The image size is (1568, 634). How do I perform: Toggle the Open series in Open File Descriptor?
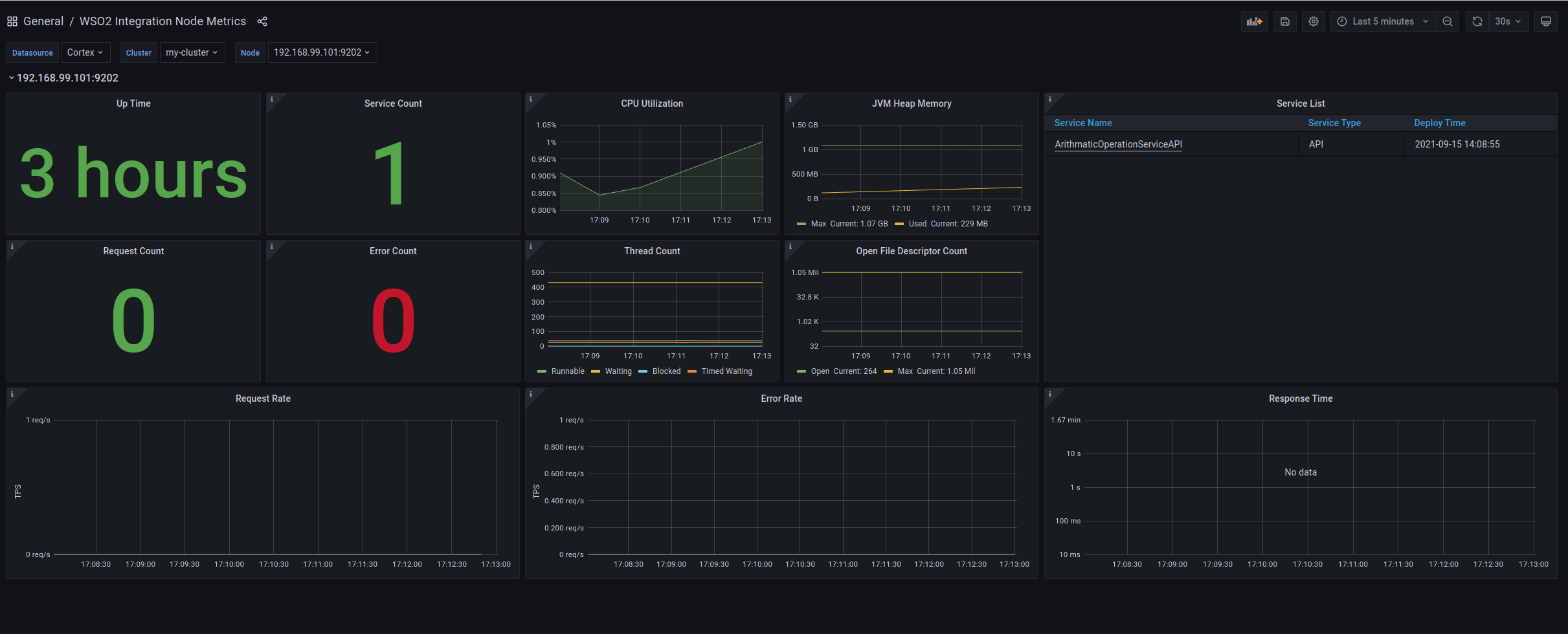(x=820, y=371)
